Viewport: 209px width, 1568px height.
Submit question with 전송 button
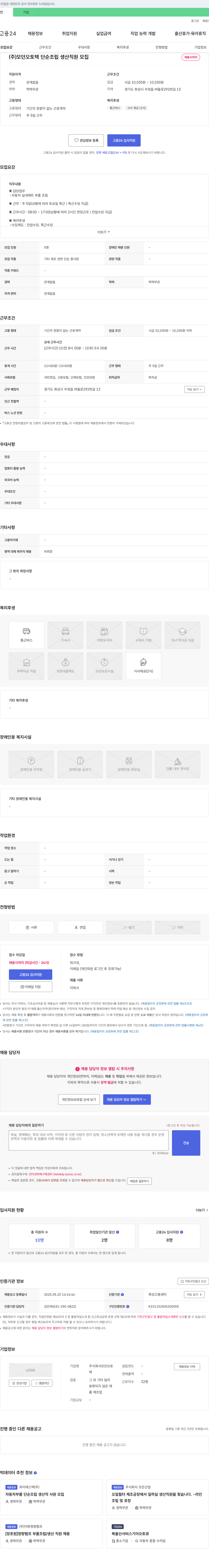point(186,1143)
